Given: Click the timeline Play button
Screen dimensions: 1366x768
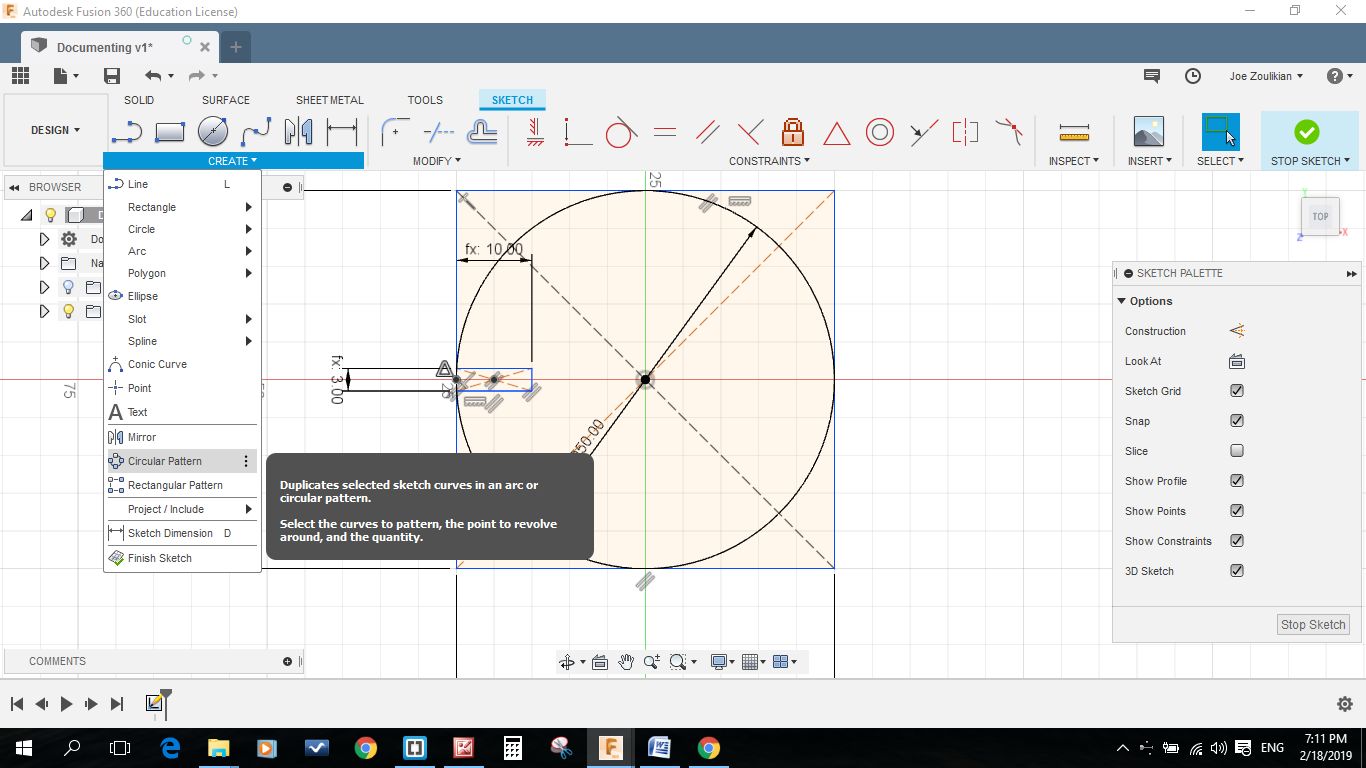Looking at the screenshot, I should (66, 704).
